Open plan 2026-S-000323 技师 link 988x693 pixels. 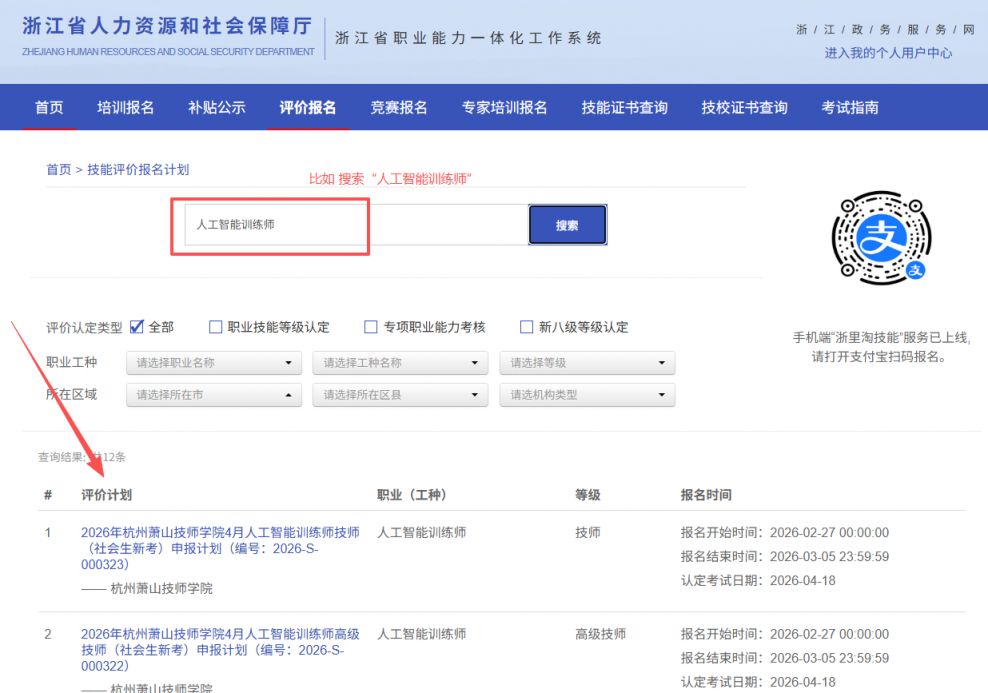tap(220, 548)
